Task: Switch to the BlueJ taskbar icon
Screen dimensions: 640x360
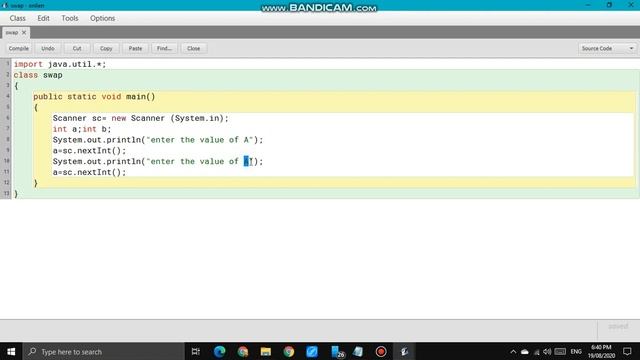Action: 404,351
